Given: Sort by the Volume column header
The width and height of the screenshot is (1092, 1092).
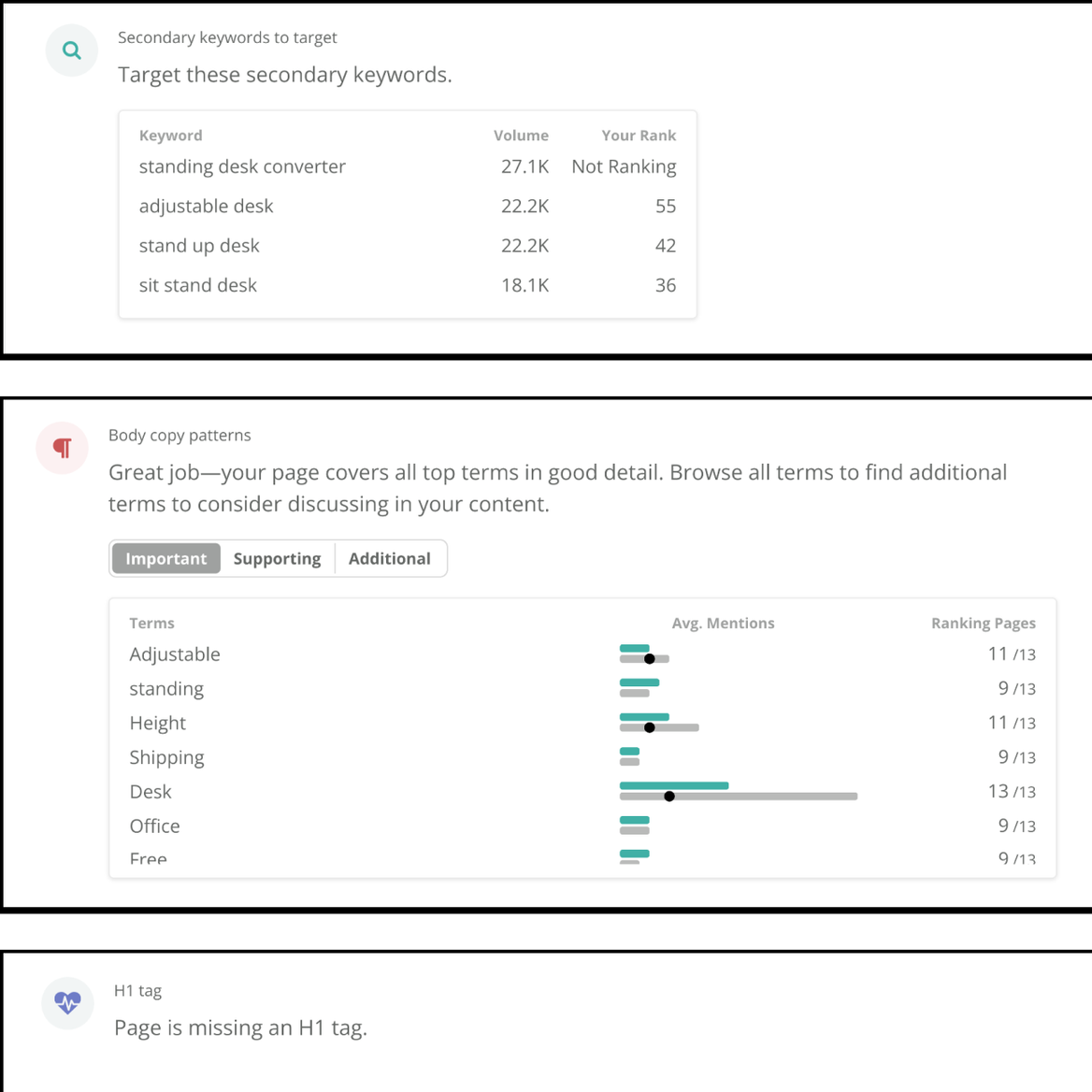Looking at the screenshot, I should click(x=521, y=135).
